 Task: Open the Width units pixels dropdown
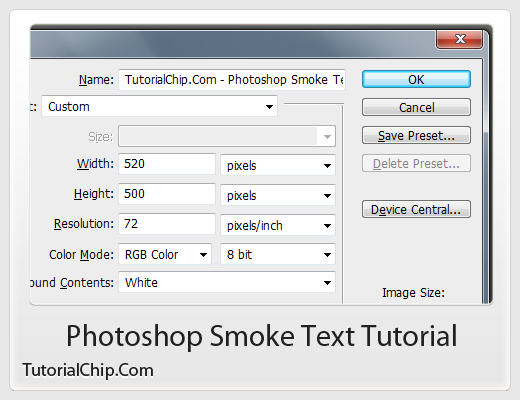278,165
